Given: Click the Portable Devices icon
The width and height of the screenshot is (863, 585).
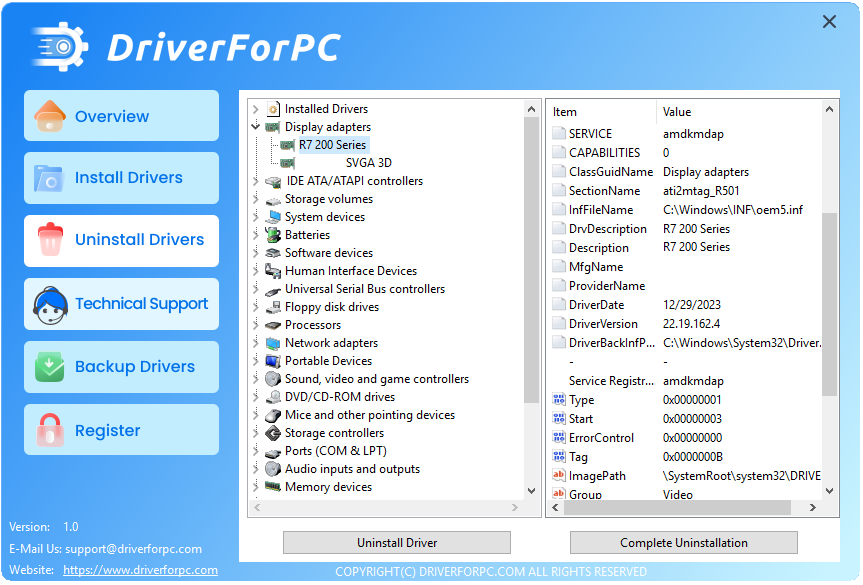Looking at the screenshot, I should pos(273,361).
